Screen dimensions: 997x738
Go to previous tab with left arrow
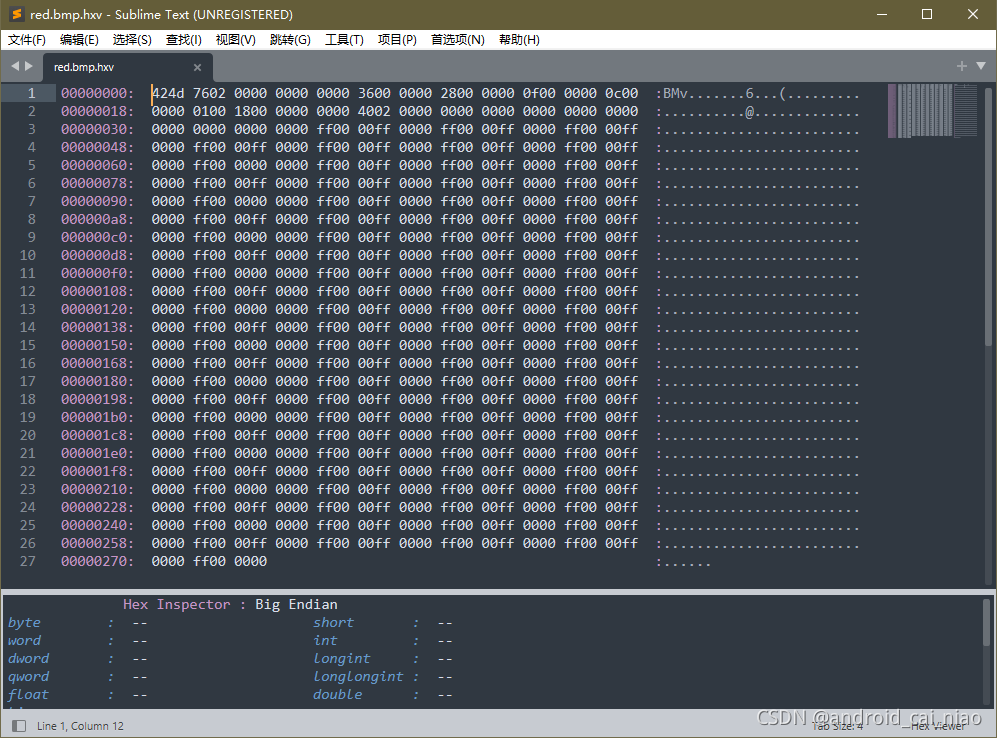(x=15, y=66)
